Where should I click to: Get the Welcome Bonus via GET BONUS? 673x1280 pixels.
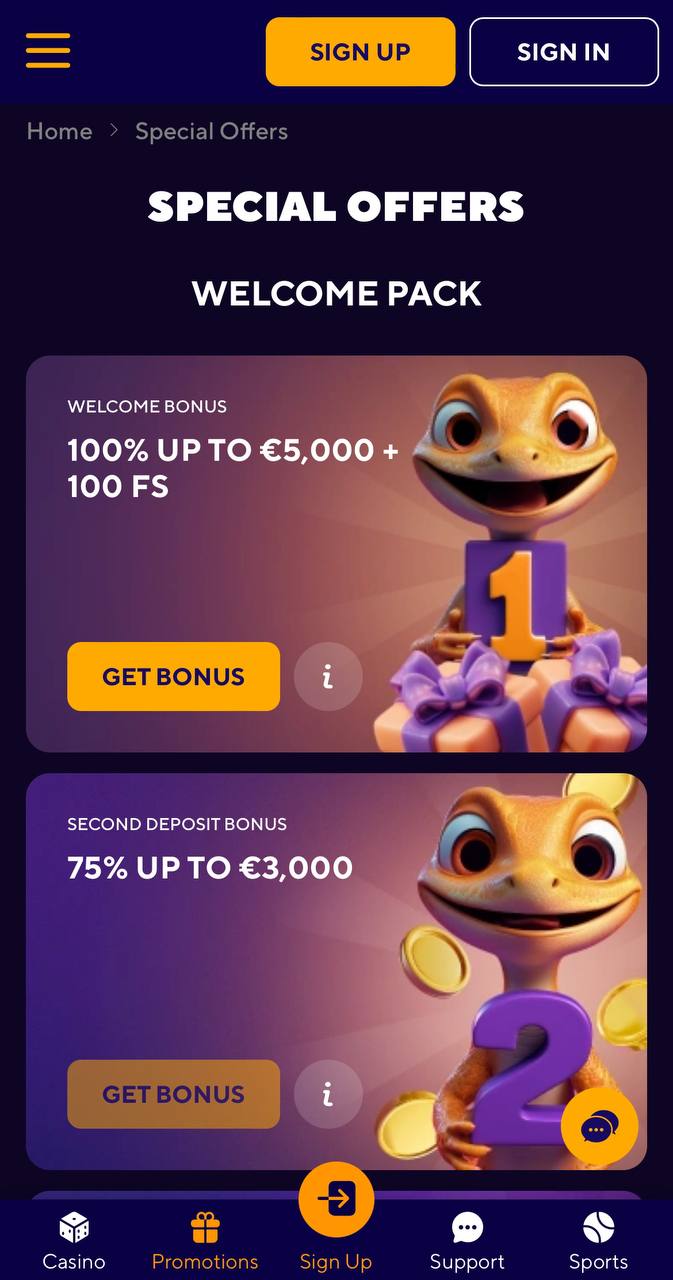173,677
